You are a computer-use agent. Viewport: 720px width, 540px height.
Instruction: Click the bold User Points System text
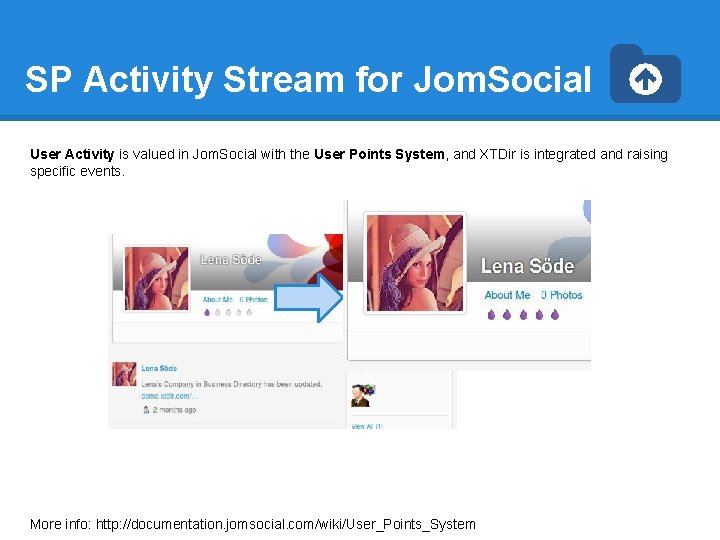[x=379, y=154]
